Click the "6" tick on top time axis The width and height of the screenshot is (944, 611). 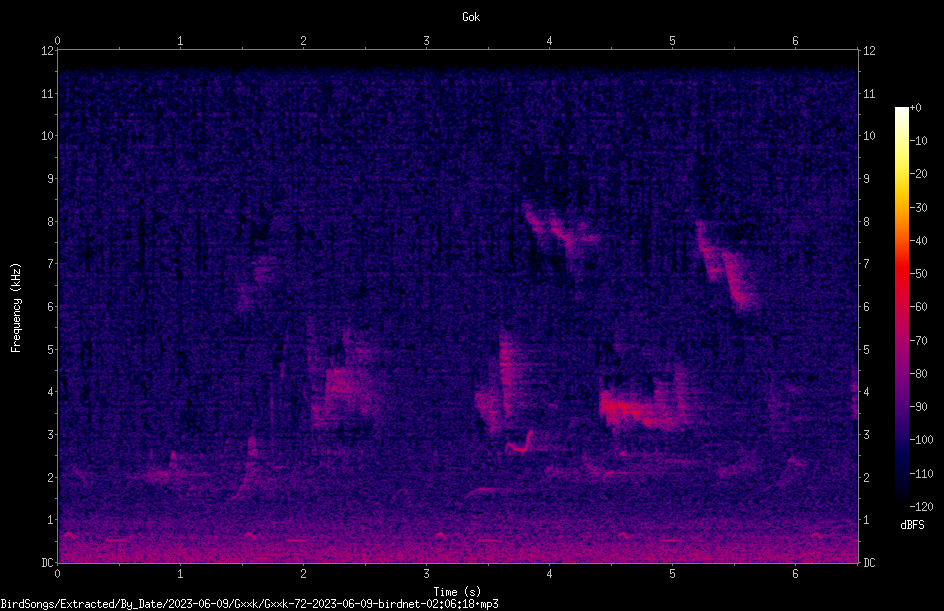(795, 41)
